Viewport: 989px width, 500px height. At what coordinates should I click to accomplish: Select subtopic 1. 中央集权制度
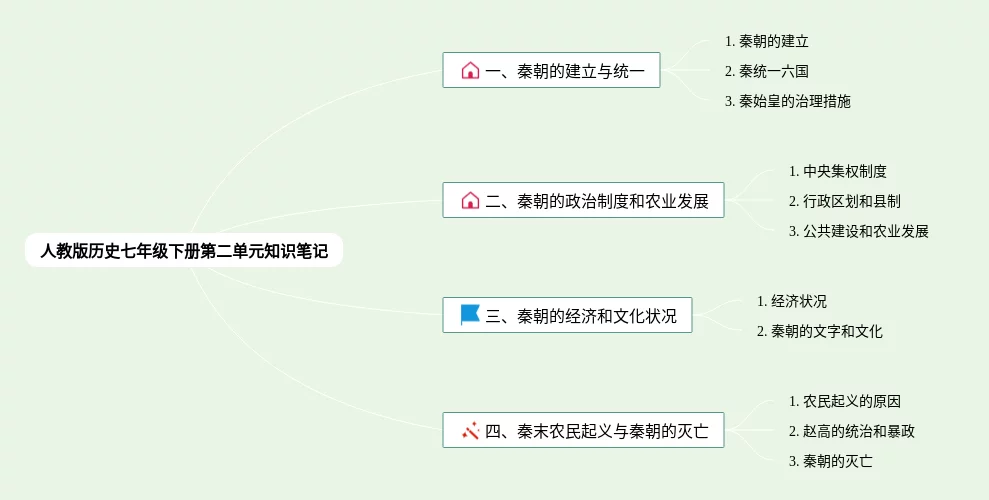[x=837, y=171]
